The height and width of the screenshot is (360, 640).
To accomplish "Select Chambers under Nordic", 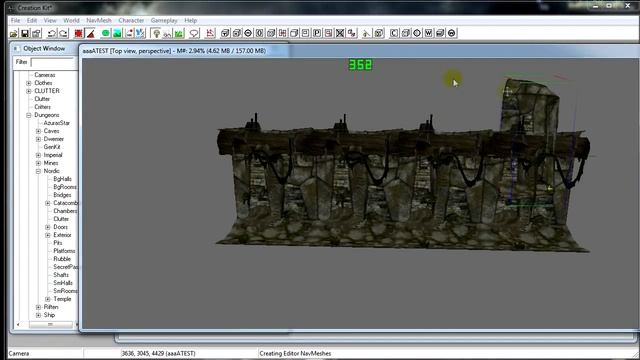I will 65,211.
